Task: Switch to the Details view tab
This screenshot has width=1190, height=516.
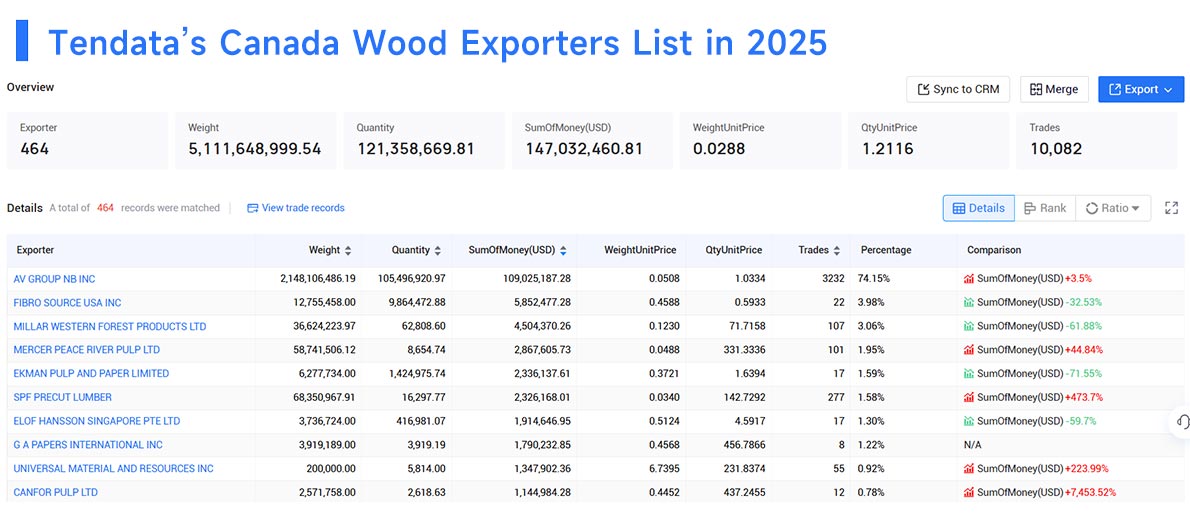Action: point(978,208)
